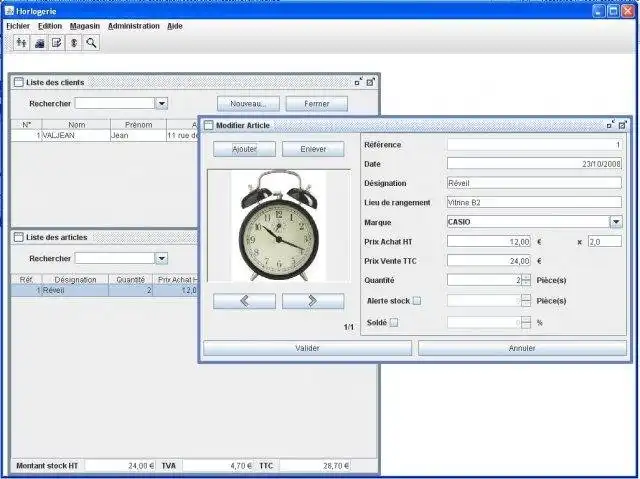Image resolution: width=640 pixels, height=479 pixels.
Task: Click the Alerte stock spinner arrows
Action: [526, 301]
